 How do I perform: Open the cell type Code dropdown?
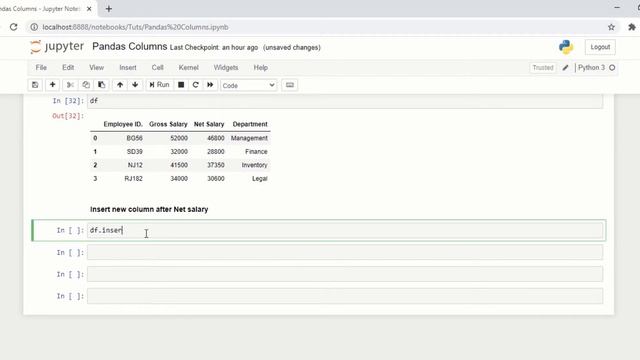tap(249, 85)
